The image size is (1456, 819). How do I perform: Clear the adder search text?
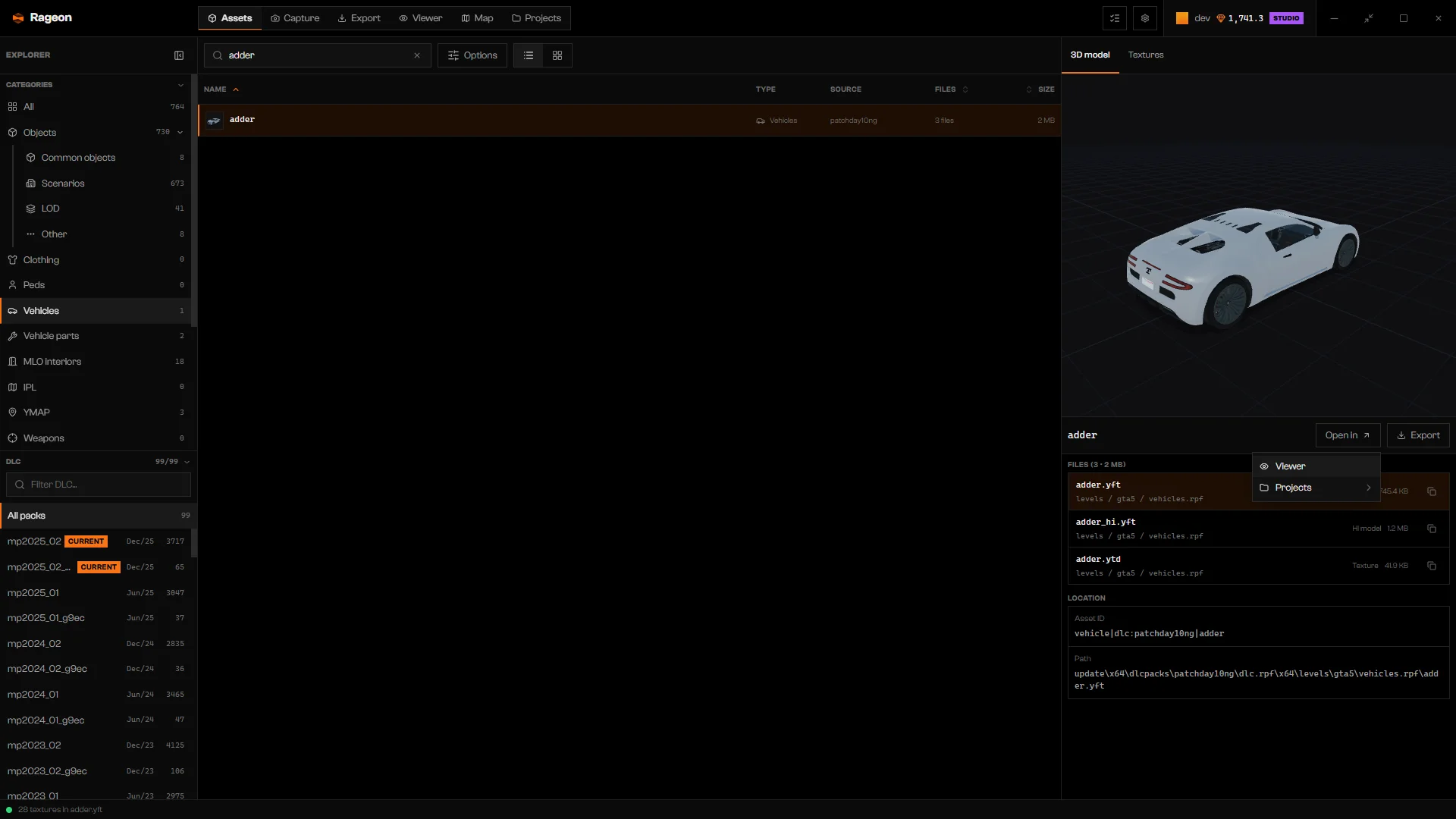(417, 55)
